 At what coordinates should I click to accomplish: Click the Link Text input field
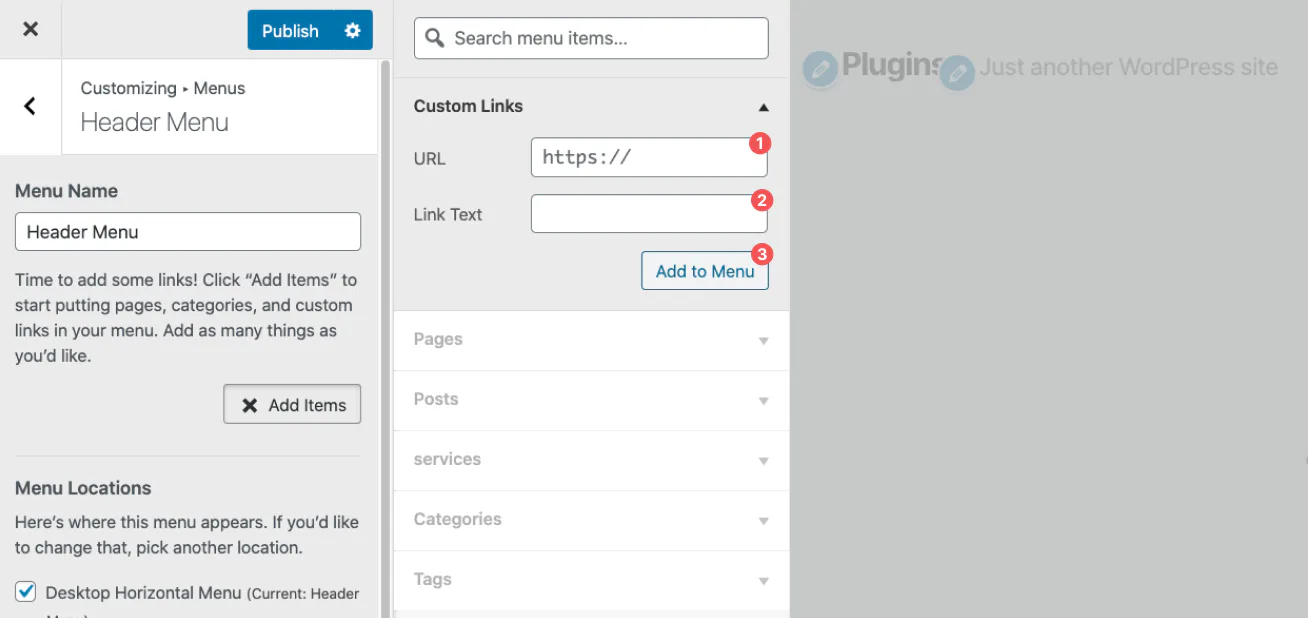point(649,214)
